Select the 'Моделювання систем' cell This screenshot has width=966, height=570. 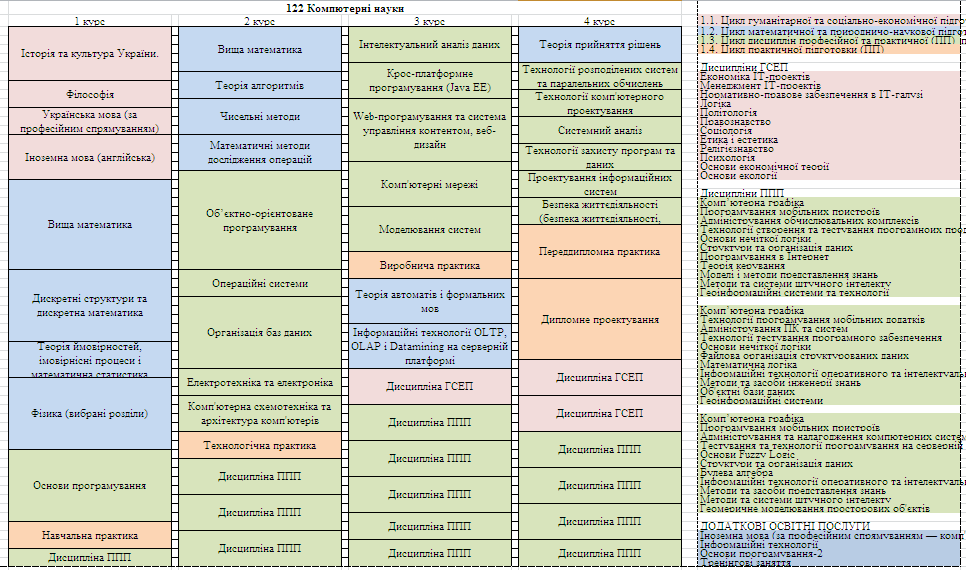pos(429,229)
